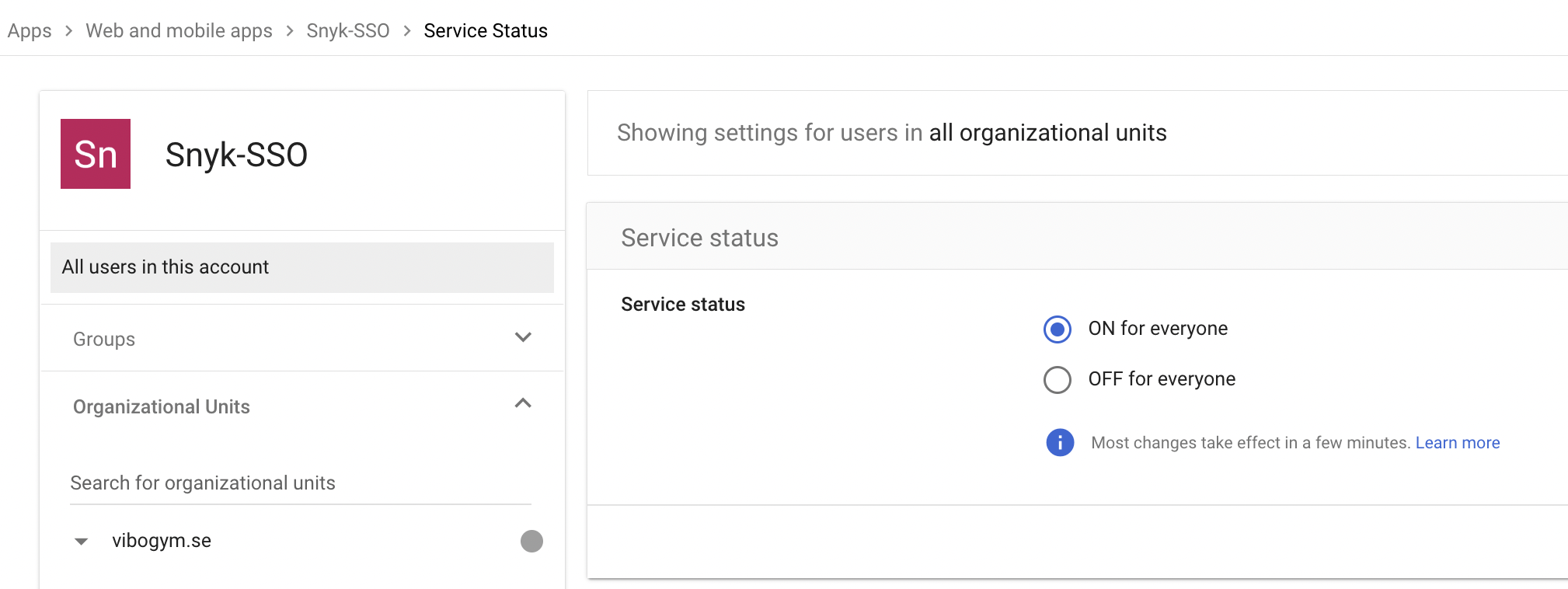This screenshot has height=589, width=1568.
Task: Click the Snyk-SSO app title text
Action: (236, 155)
